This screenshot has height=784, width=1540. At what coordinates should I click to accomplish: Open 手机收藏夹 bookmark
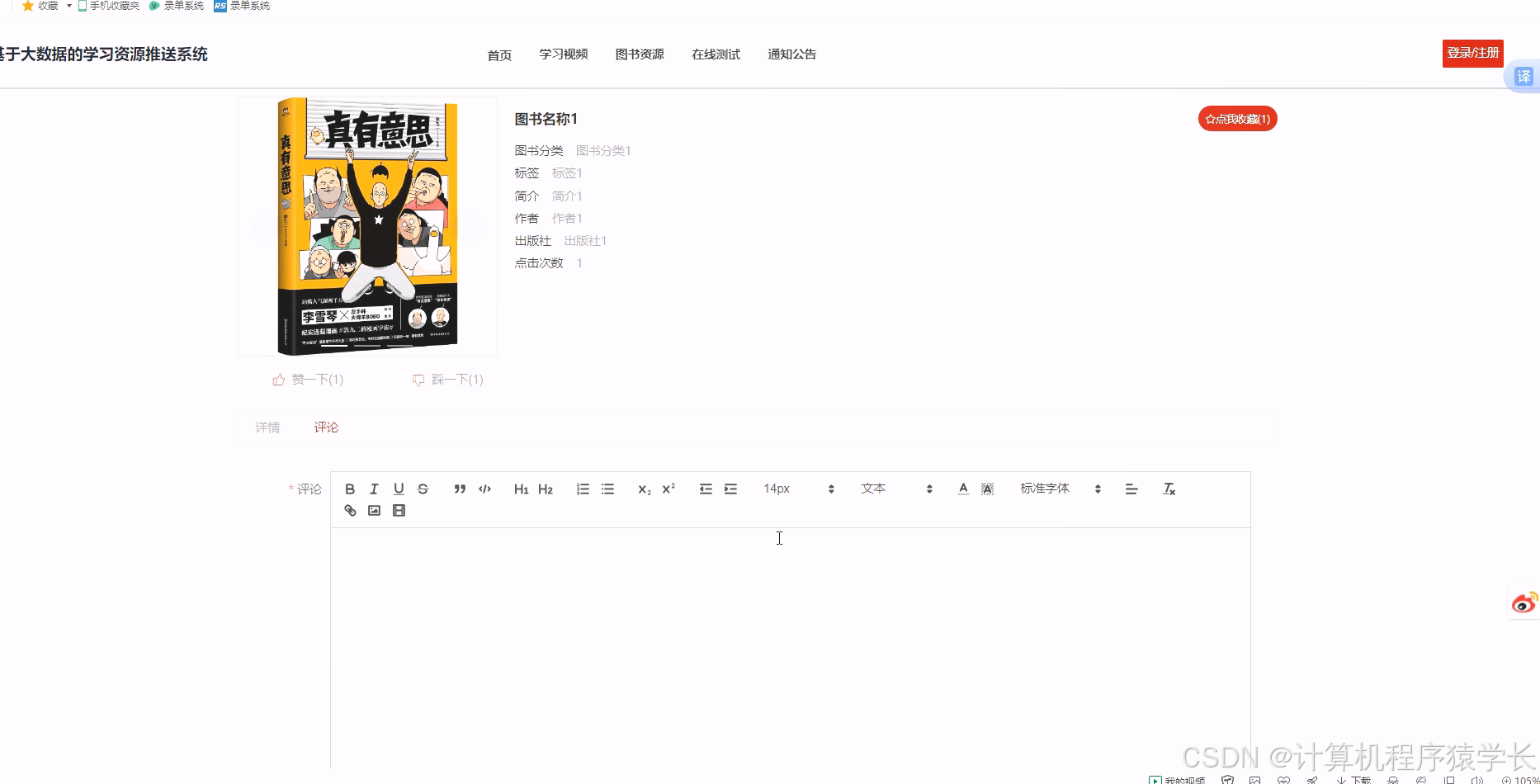tap(108, 6)
